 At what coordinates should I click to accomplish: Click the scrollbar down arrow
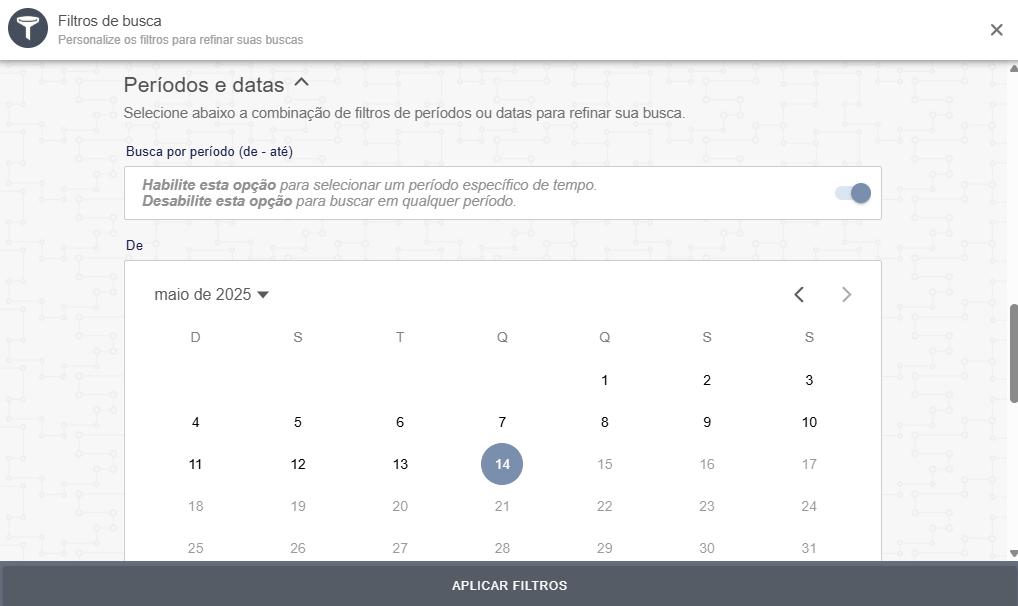point(1013,553)
